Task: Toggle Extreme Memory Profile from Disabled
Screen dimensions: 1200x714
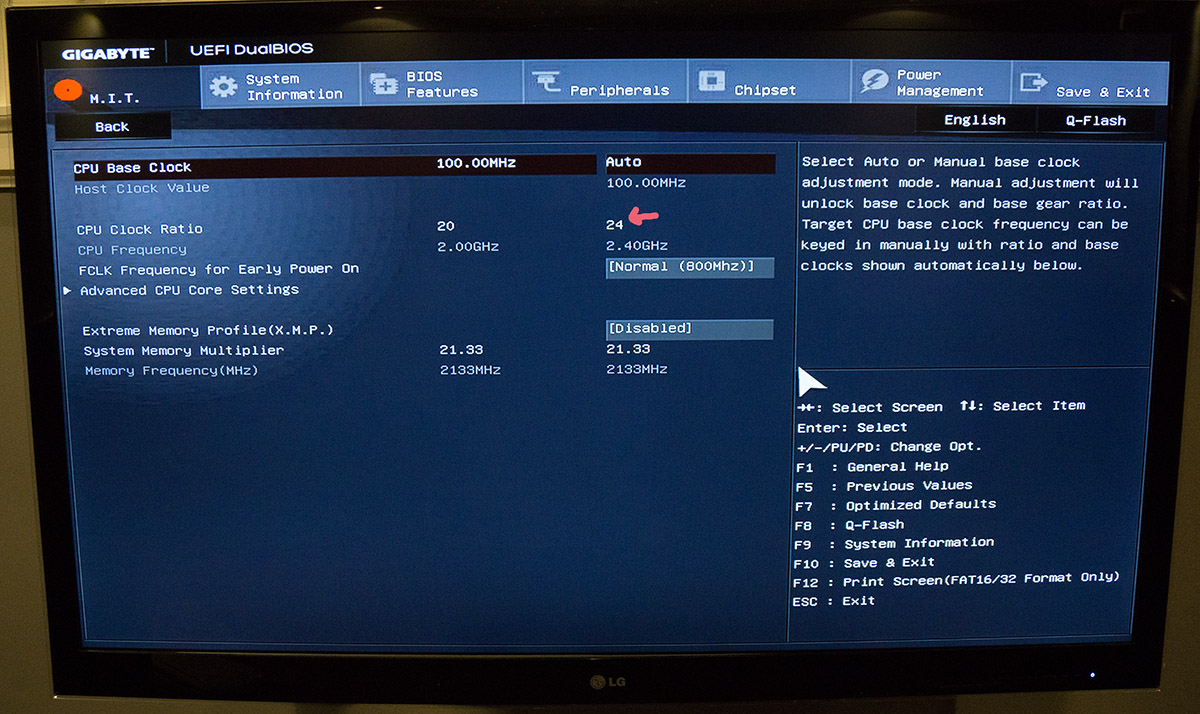Action: 689,328
